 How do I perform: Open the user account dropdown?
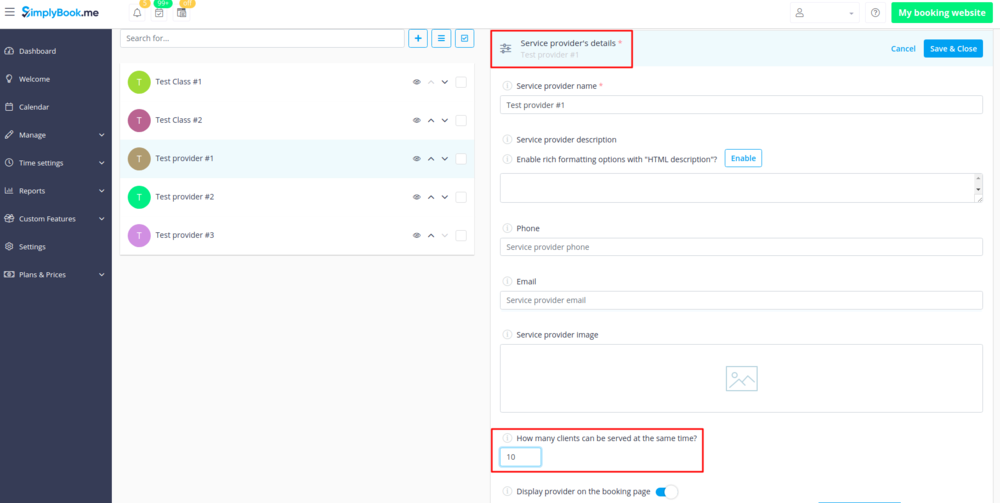coord(824,13)
